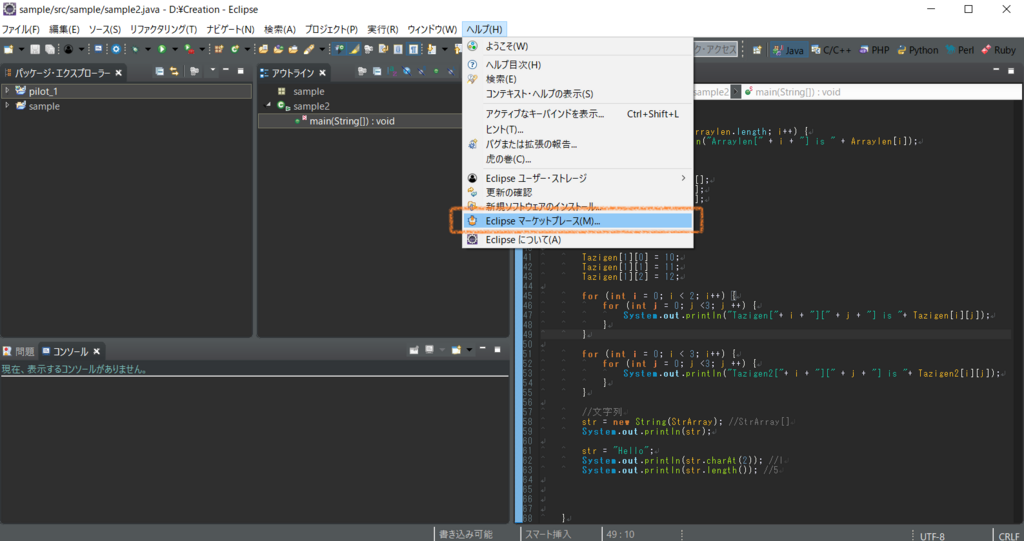
Task: Open 虎の巻(C)... menu entry
Action: [x=578, y=159]
